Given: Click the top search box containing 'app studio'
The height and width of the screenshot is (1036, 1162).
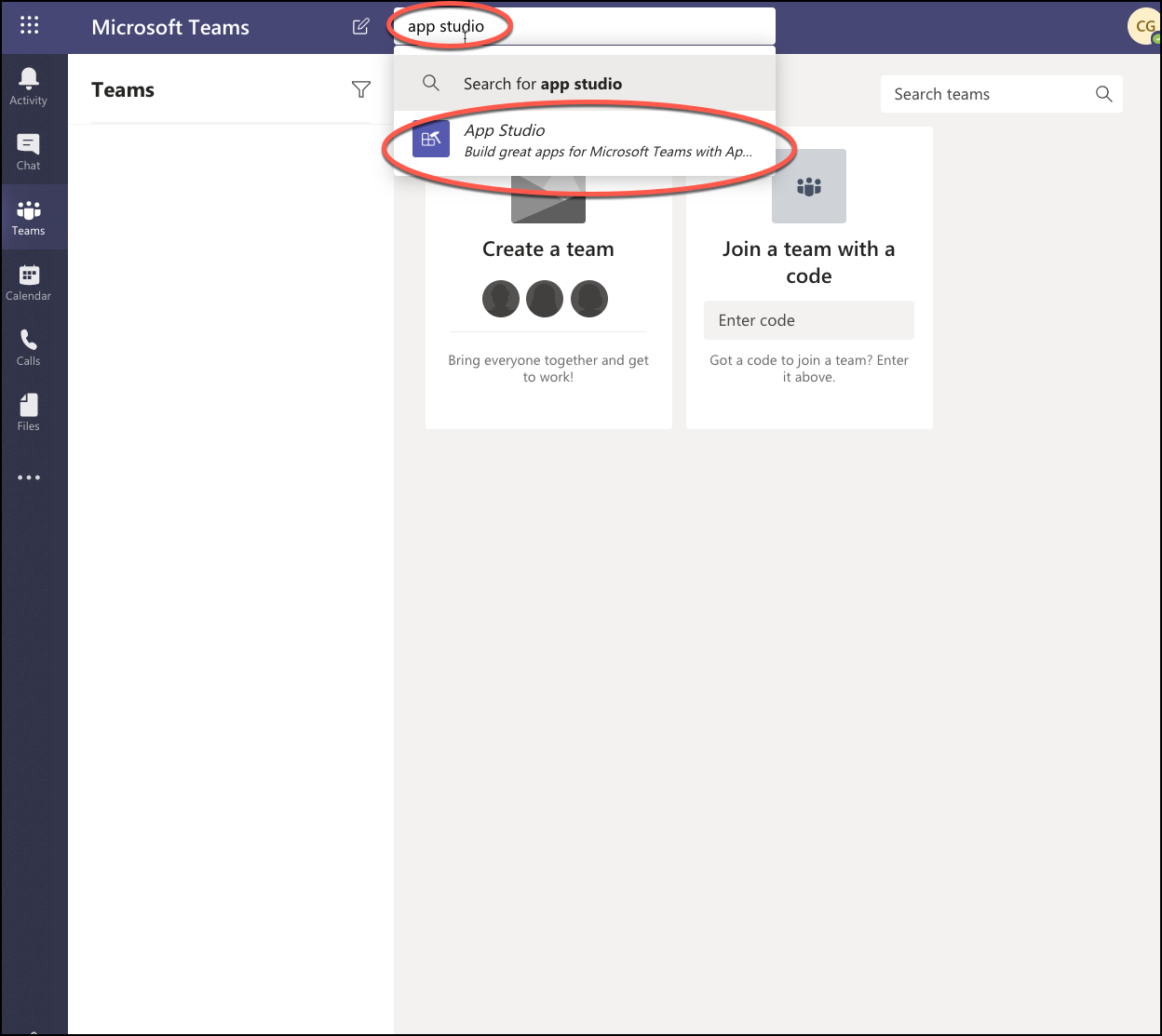Looking at the screenshot, I should [x=585, y=26].
